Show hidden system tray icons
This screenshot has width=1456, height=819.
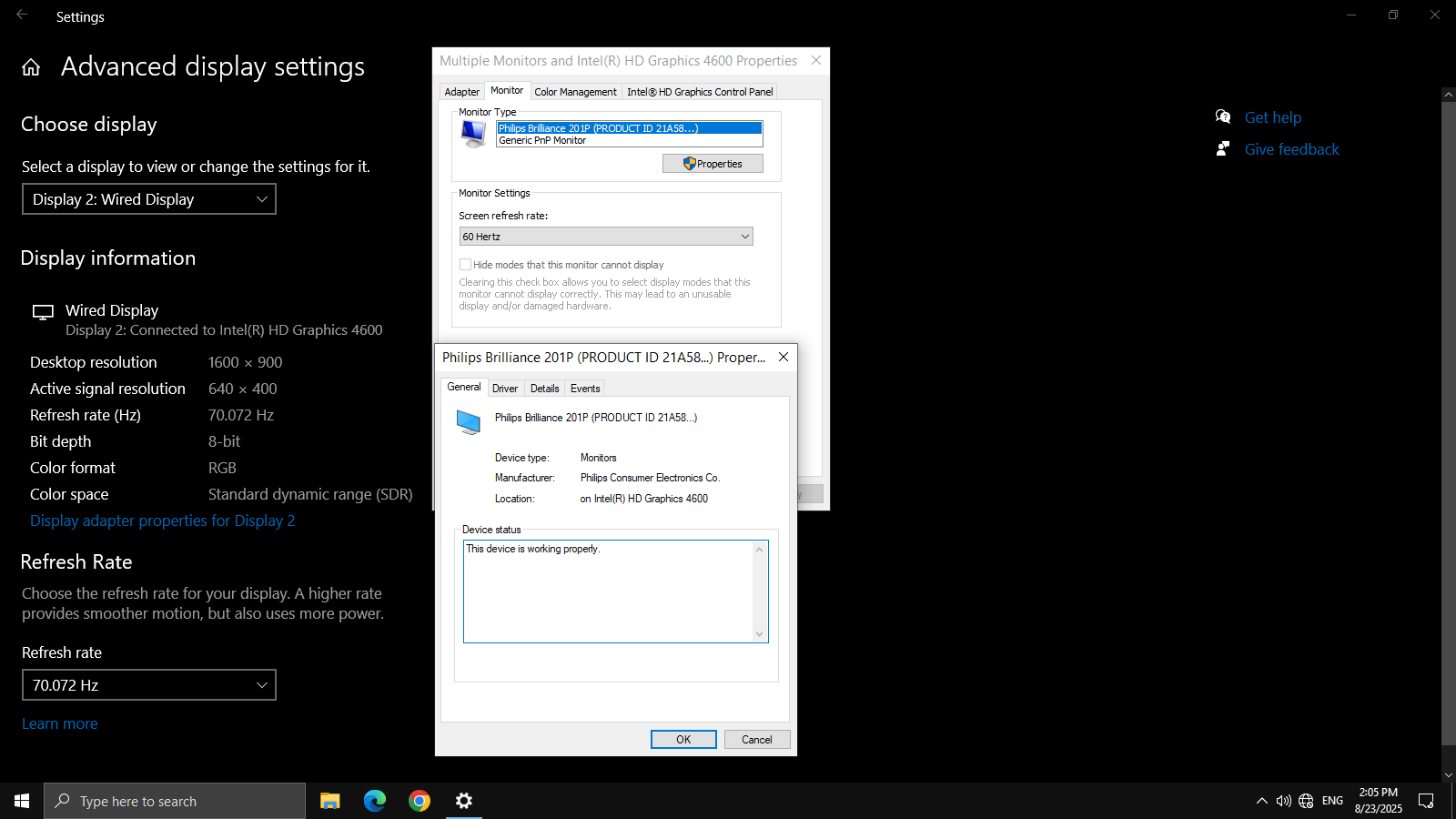tap(1261, 801)
